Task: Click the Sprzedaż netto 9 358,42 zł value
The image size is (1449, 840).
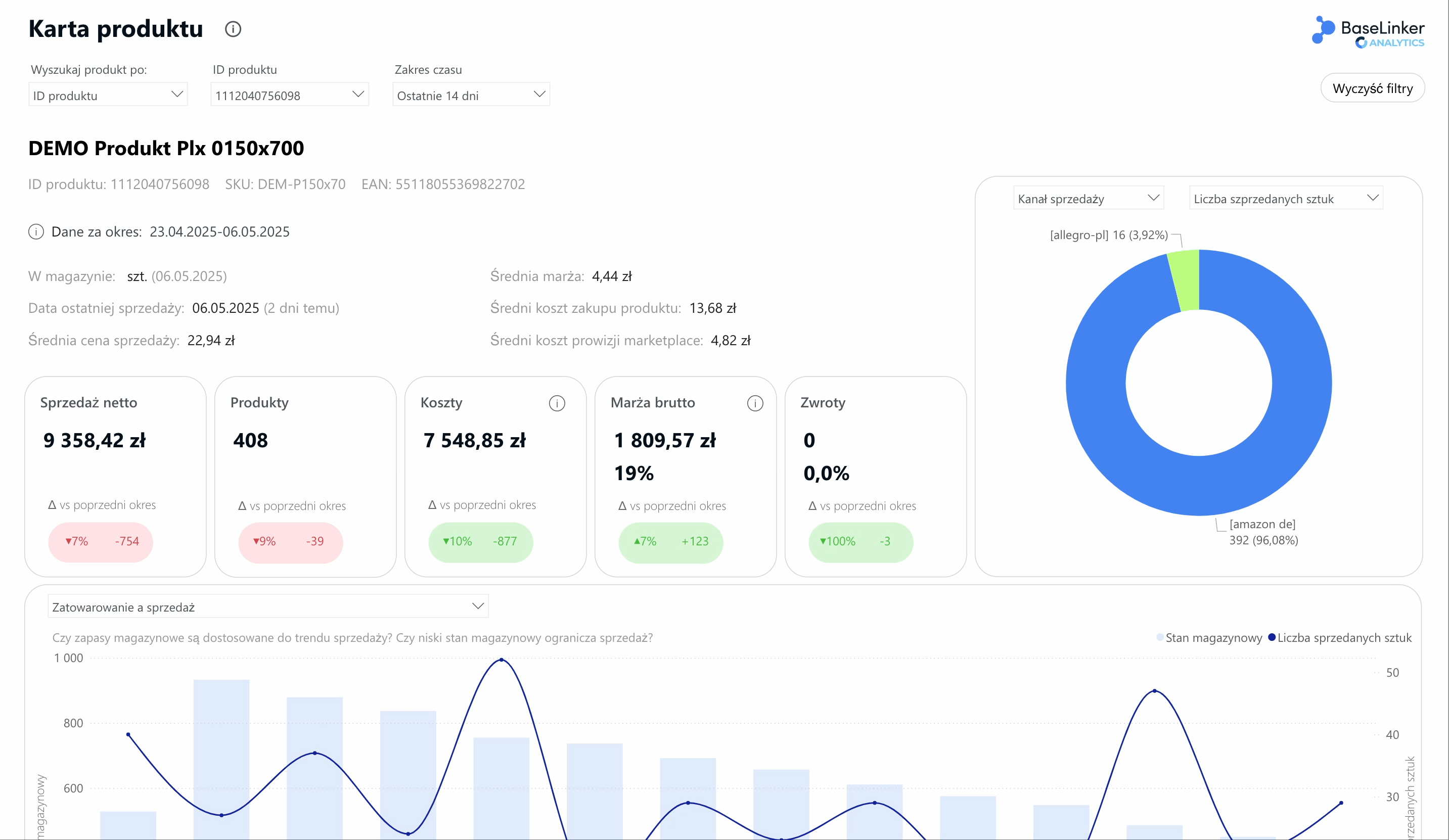Action: [x=95, y=440]
